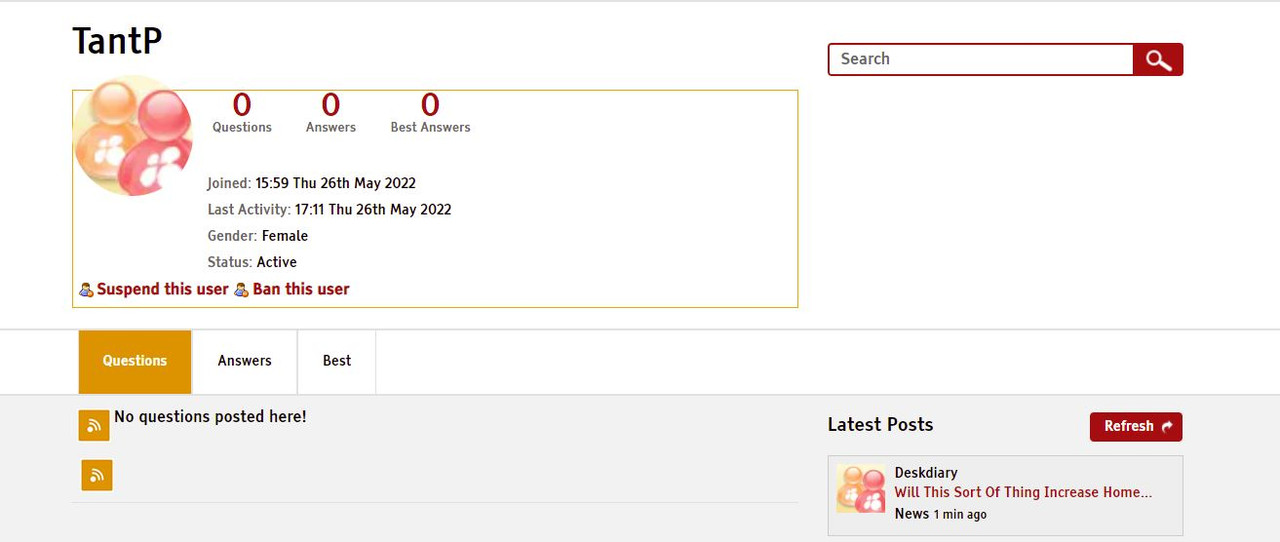Viewport: 1280px width, 542px height.
Task: Click Deskdiary's avatar in Latest Posts
Action: (x=861, y=488)
